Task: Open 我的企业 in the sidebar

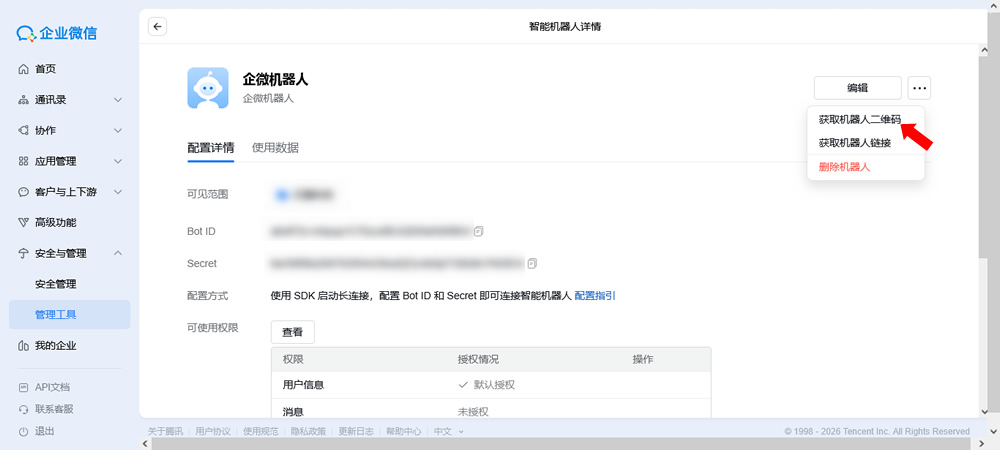Action: pyautogui.click(x=55, y=345)
